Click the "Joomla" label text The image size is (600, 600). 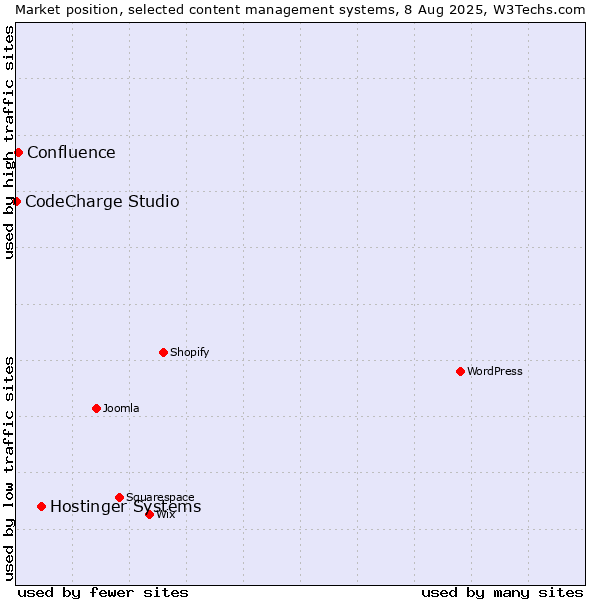point(121,409)
